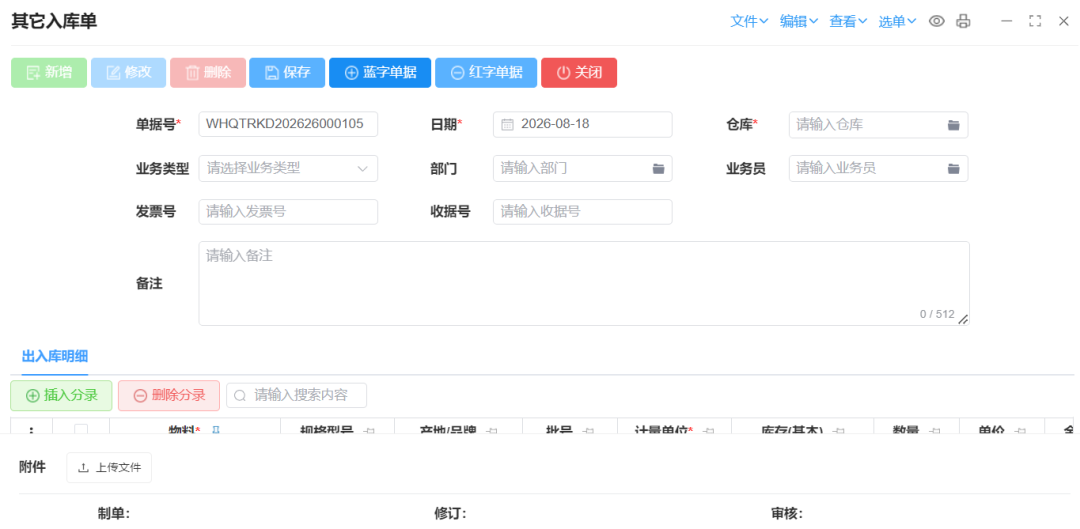Open the warehouse folder picker icon
Image resolution: width=1080 pixels, height=529 pixels.
tap(953, 125)
